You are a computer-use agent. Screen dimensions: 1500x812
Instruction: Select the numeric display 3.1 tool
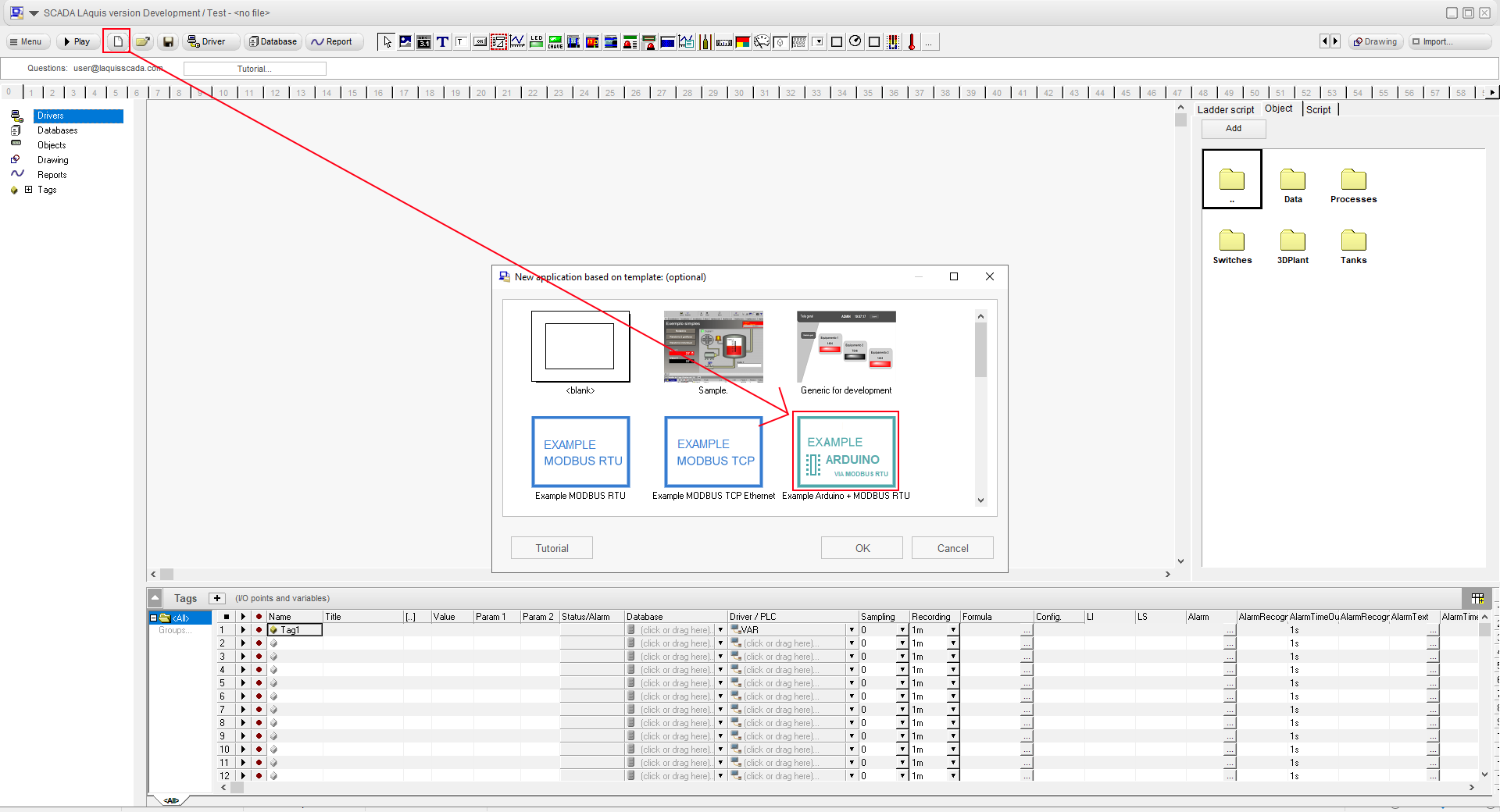pyautogui.click(x=424, y=41)
